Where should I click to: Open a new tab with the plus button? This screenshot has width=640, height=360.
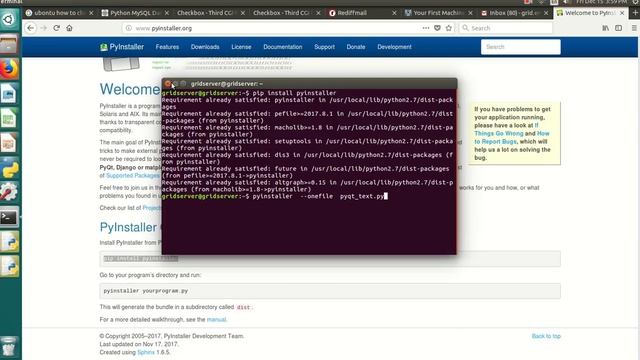tap(635, 13)
